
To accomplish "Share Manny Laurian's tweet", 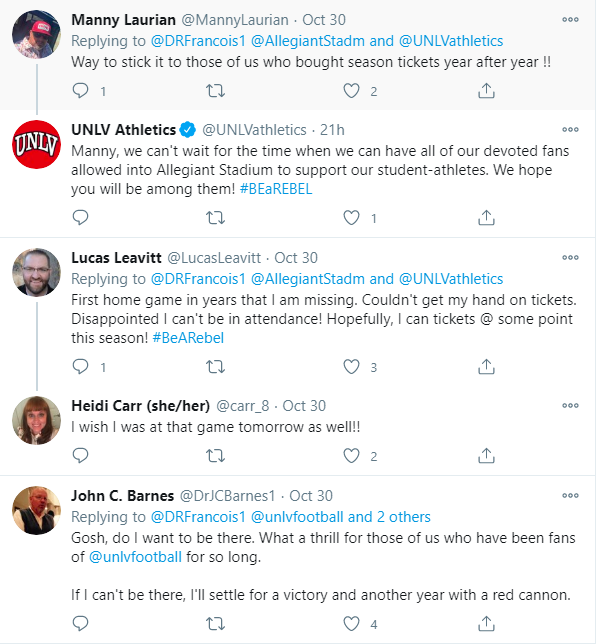I will click(x=486, y=91).
